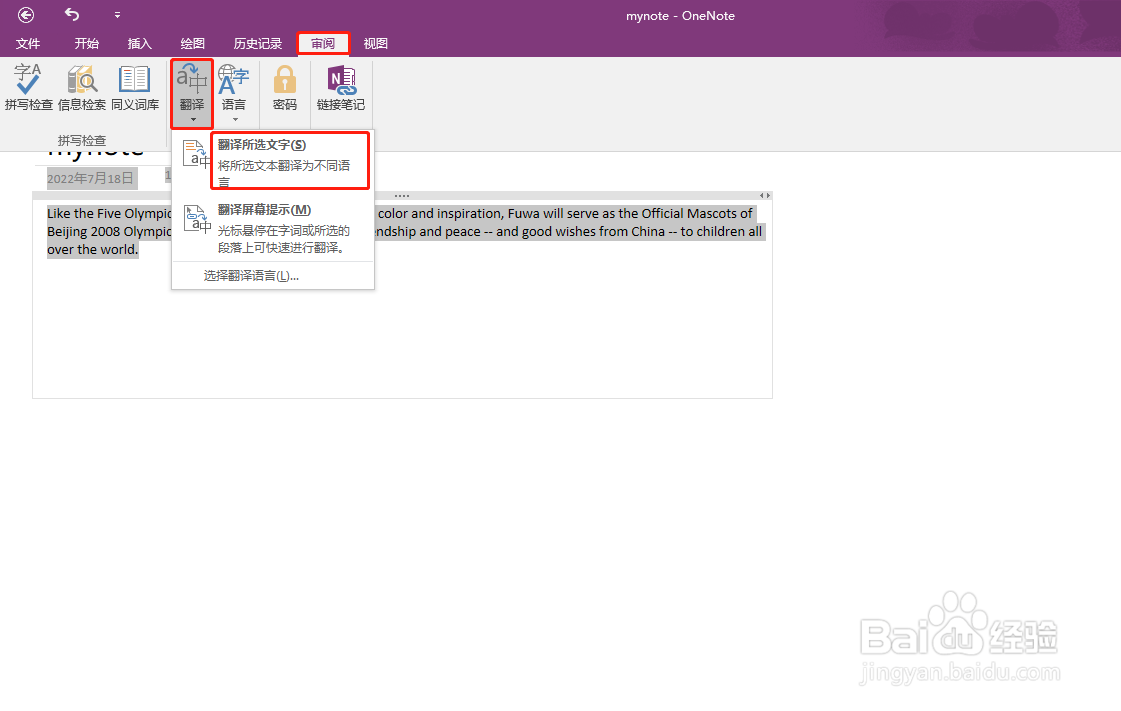Click the 语言 language icon

tap(233, 79)
